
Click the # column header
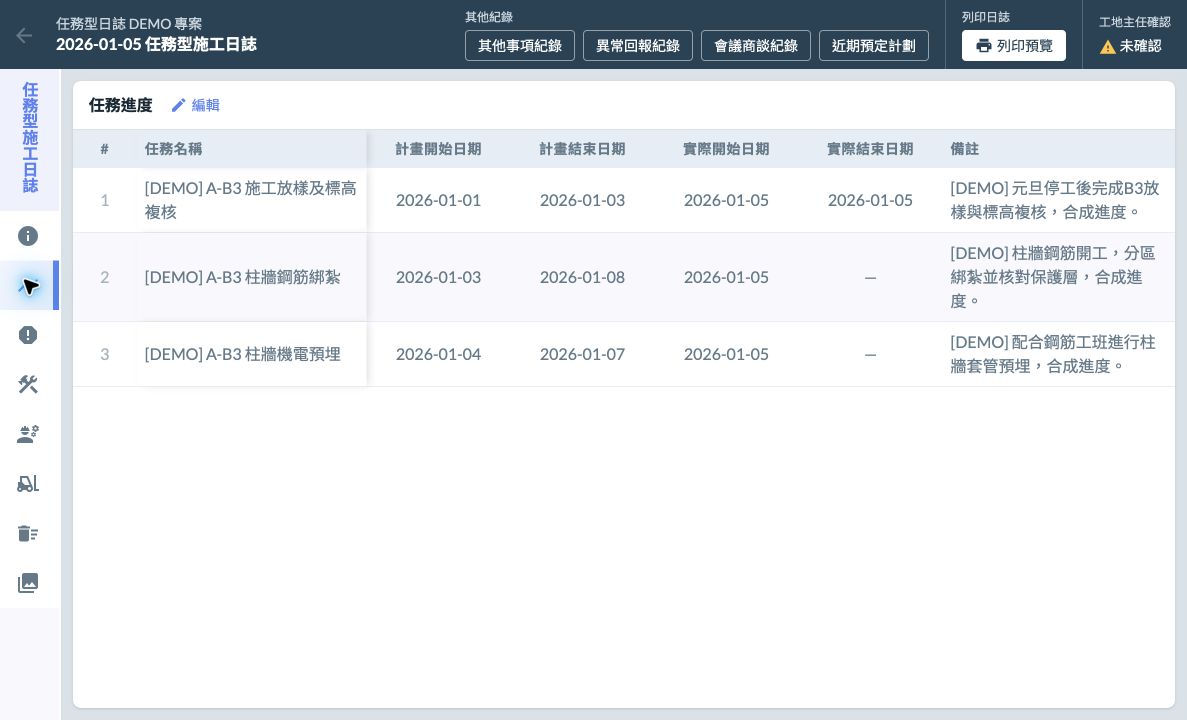(x=104, y=149)
